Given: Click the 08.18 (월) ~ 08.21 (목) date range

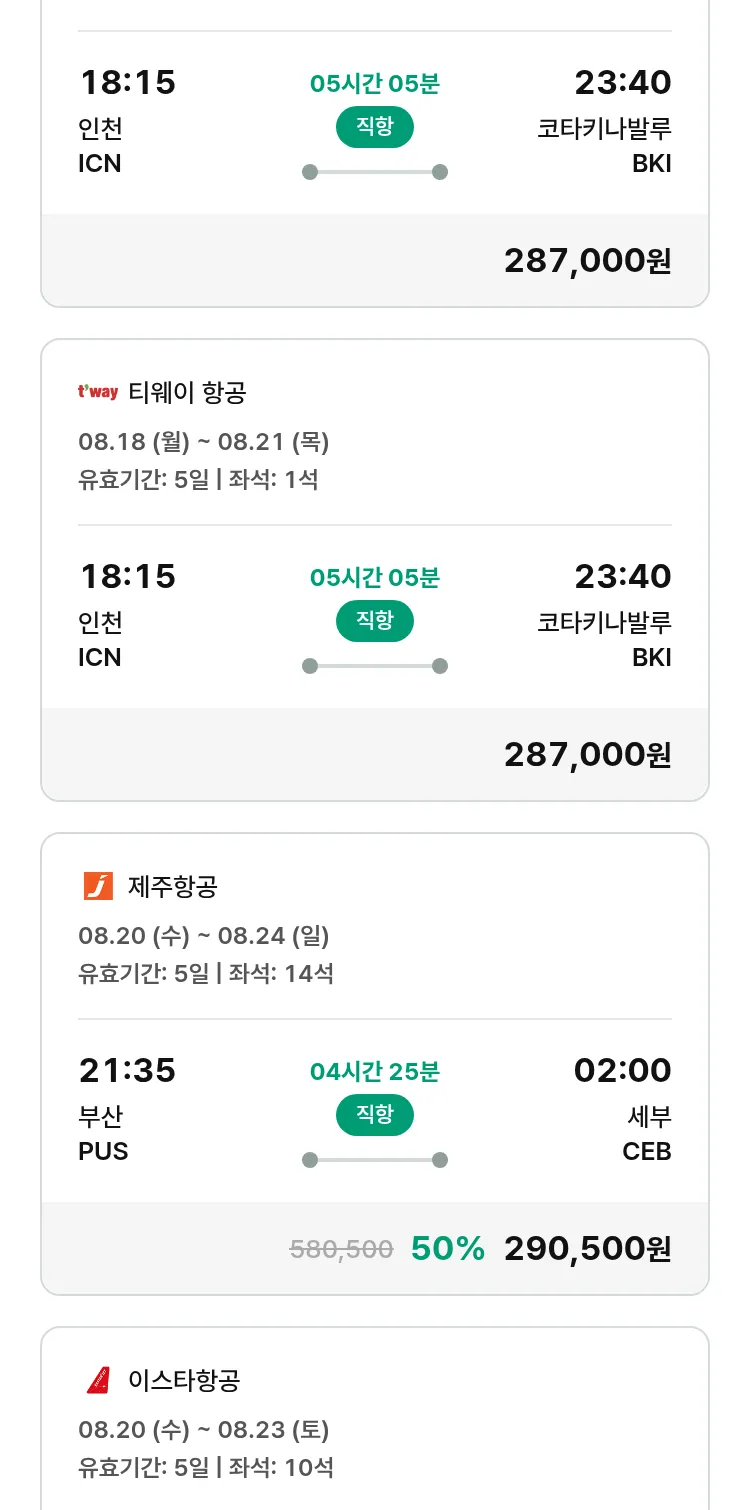Looking at the screenshot, I should (204, 441).
